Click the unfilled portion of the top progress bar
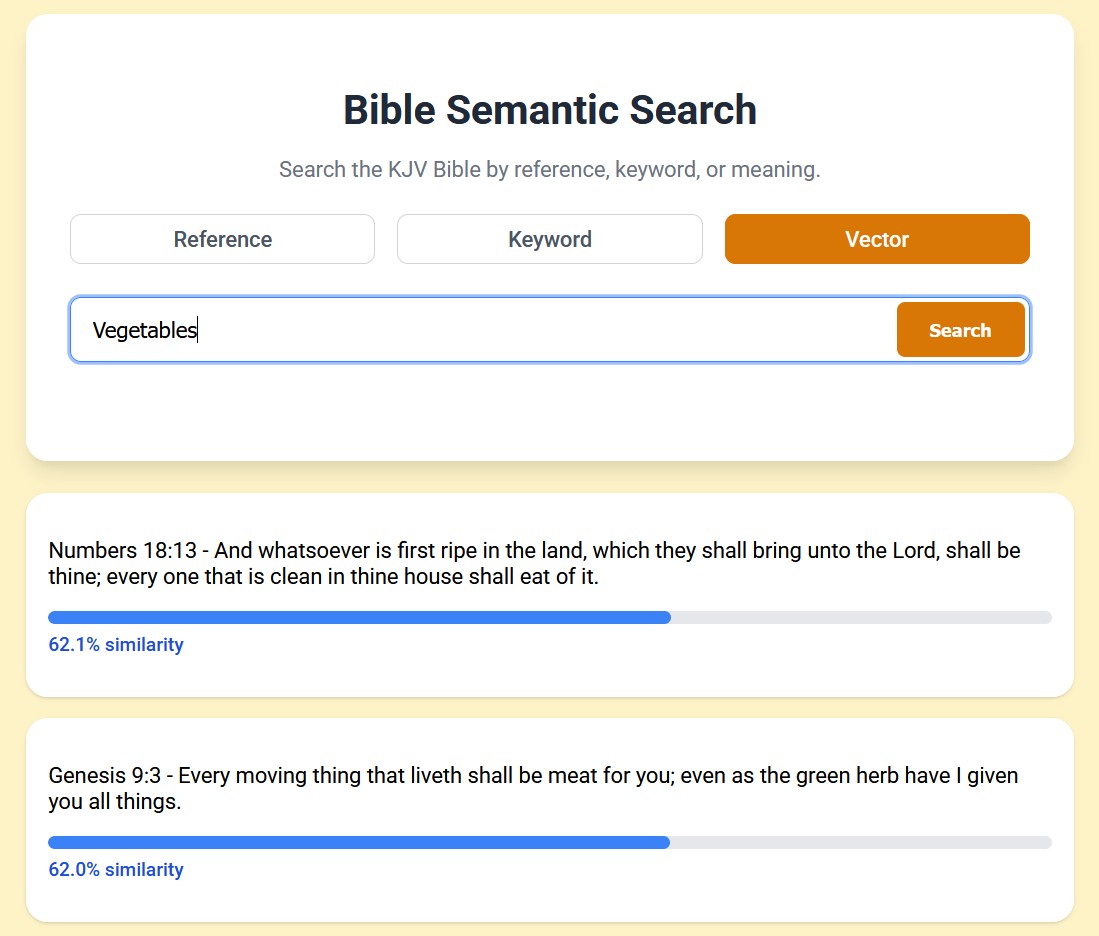1099x936 pixels. coord(860,617)
